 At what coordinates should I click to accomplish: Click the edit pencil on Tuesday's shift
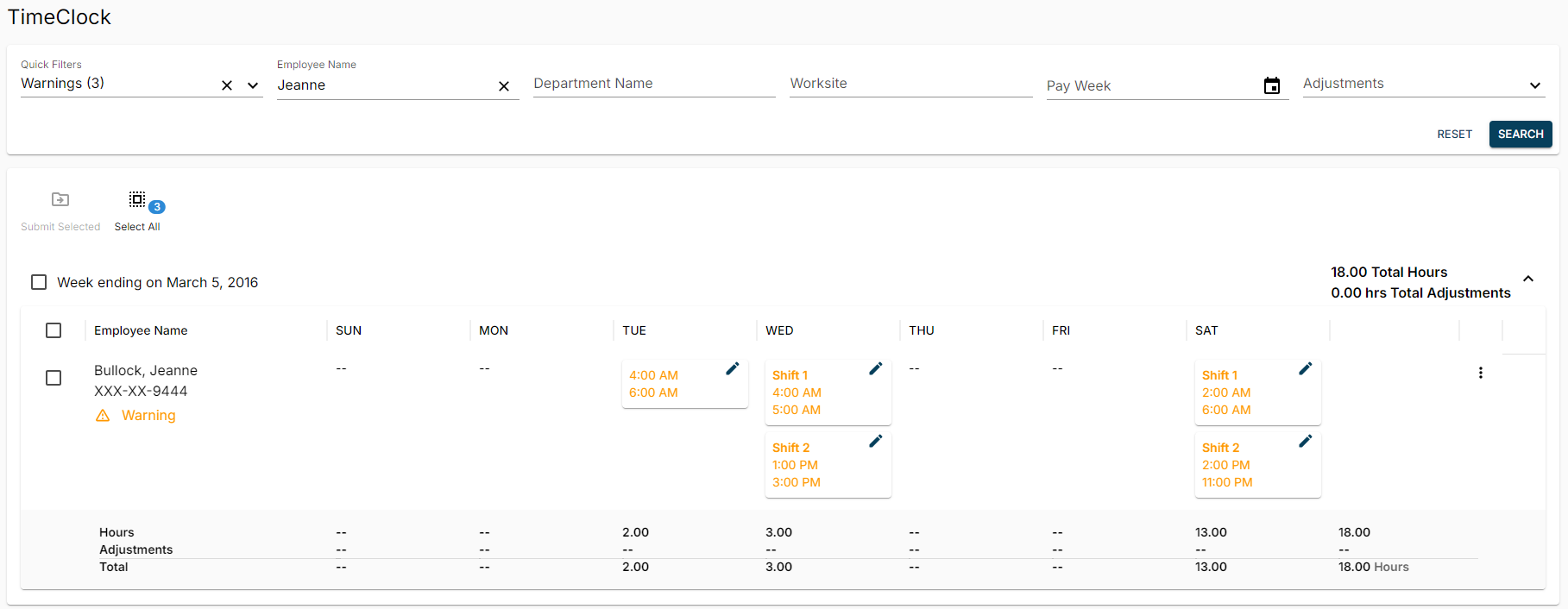tap(732, 369)
